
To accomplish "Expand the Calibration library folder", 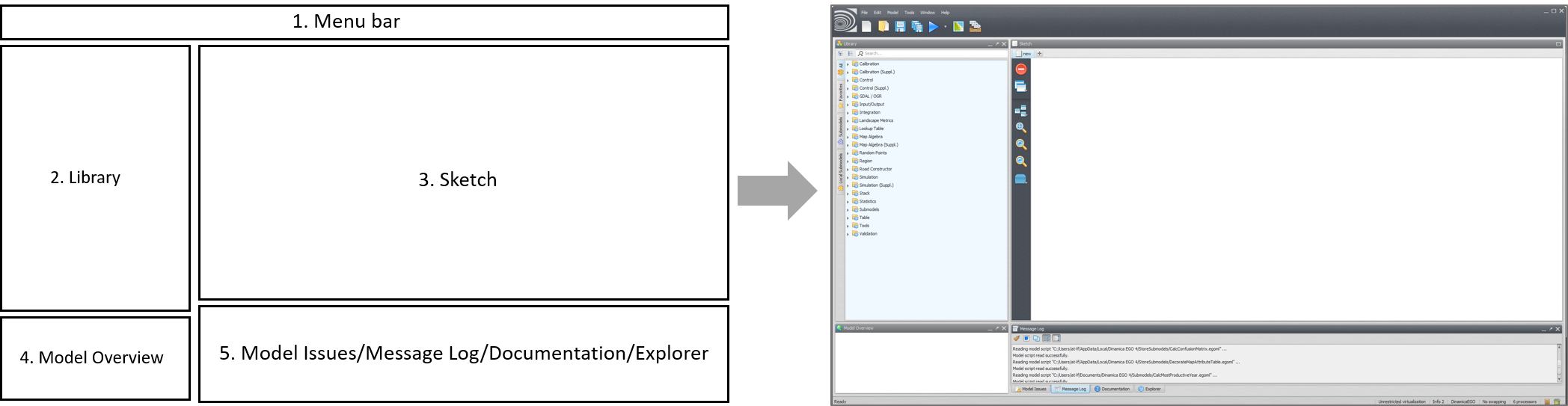I will click(x=848, y=64).
